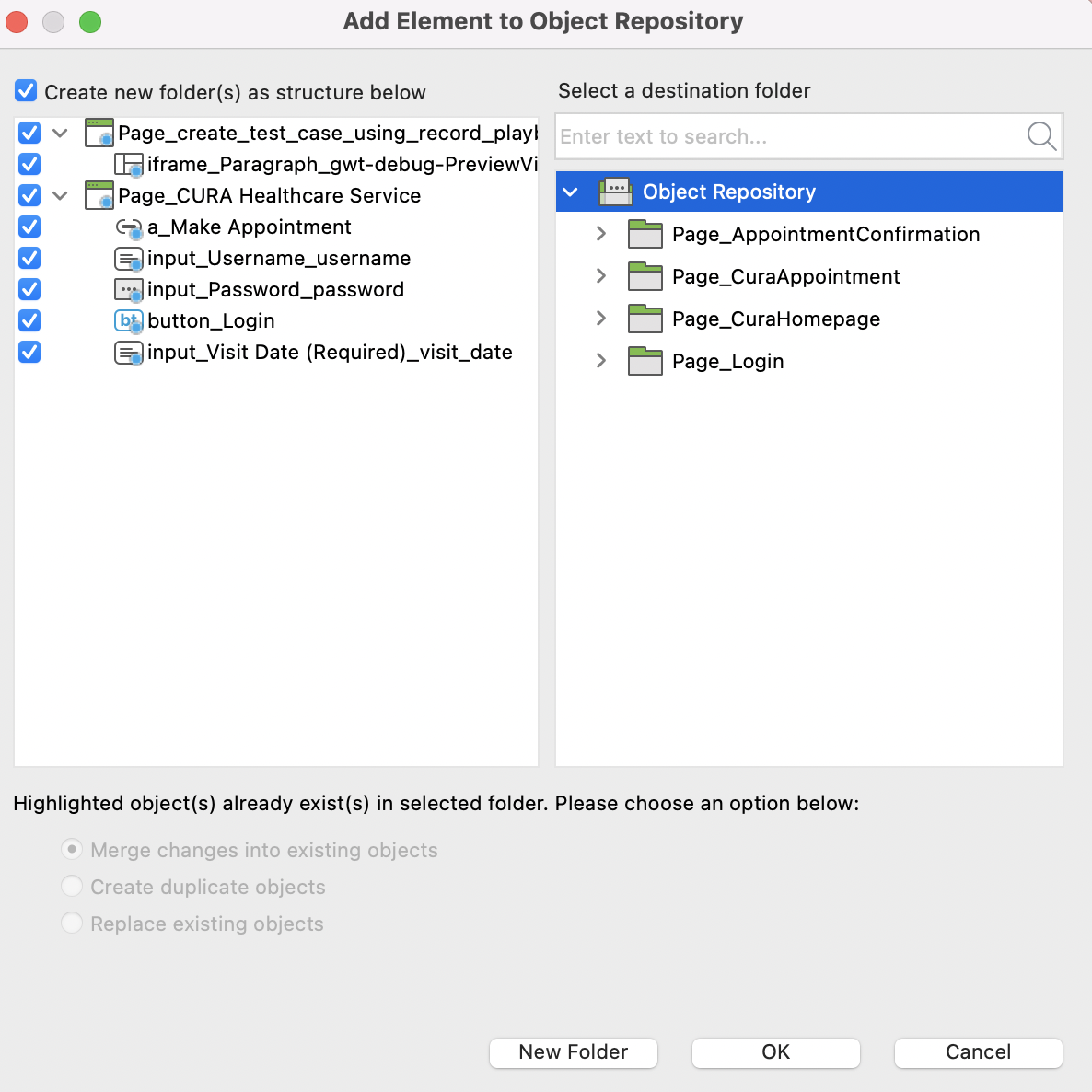The image size is (1092, 1092).
Task: Confirm with the OK button
Action: (775, 1052)
